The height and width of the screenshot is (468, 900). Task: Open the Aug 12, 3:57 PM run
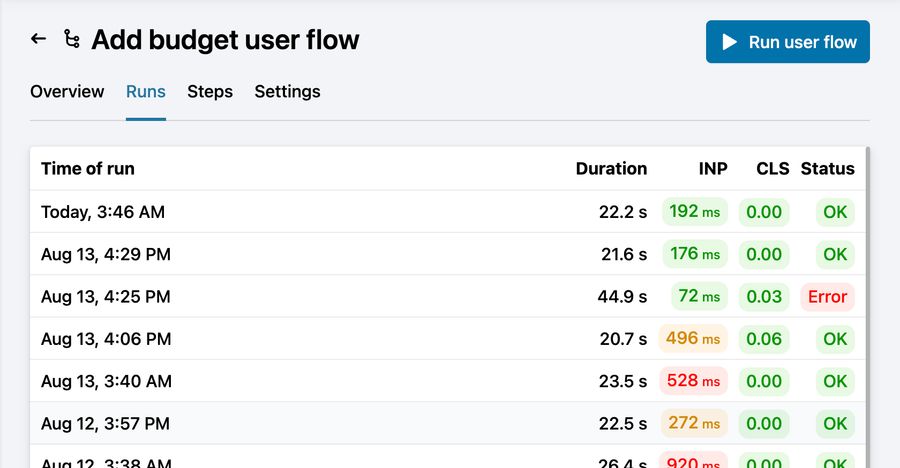106,423
